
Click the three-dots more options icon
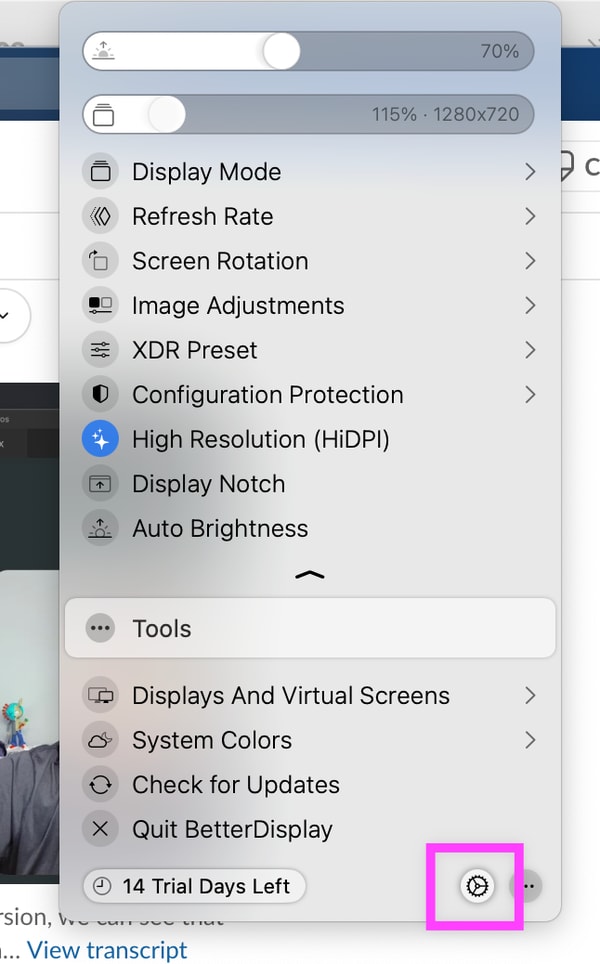point(529,885)
